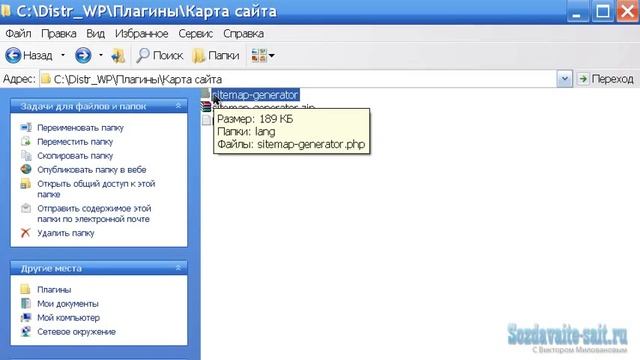Open the Сервис menu

(196, 33)
